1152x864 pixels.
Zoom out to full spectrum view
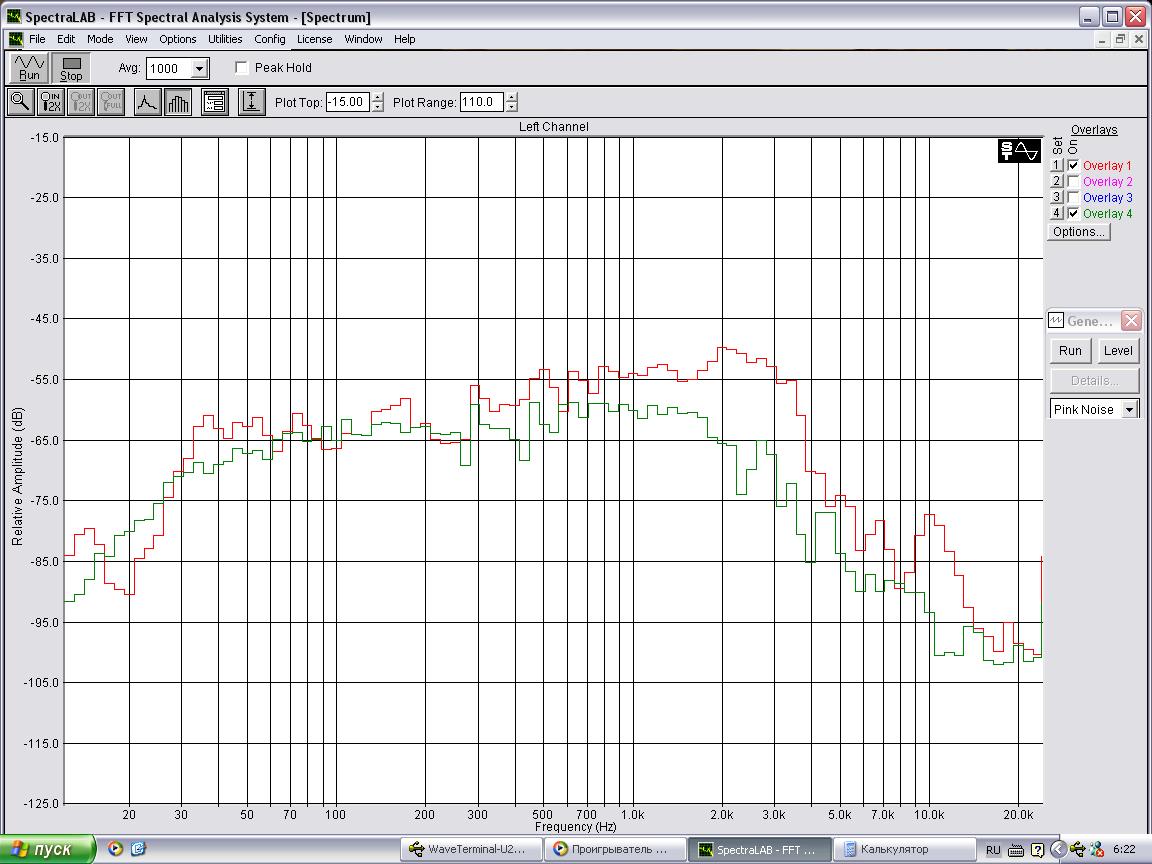(x=111, y=102)
